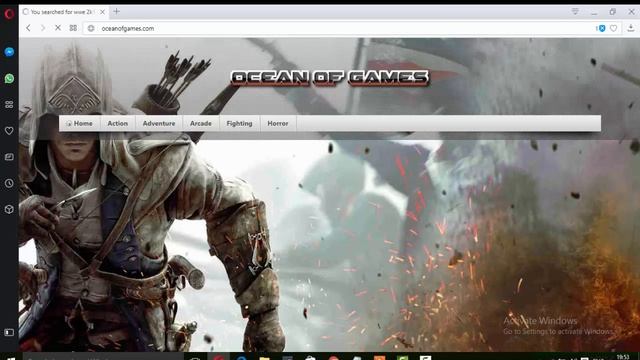
Task: Go back to the previous page
Action: point(28,28)
